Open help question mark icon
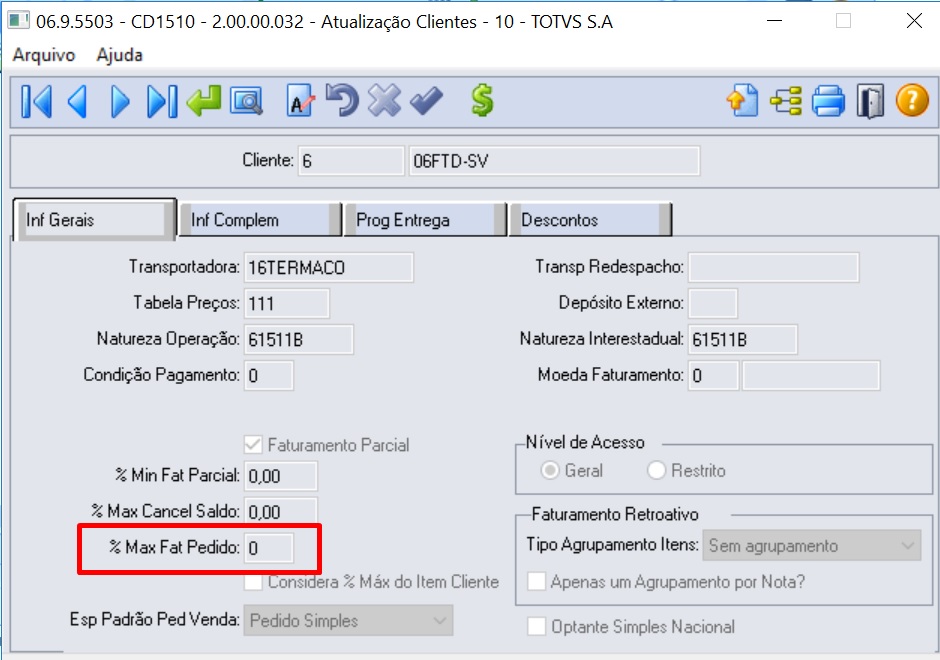The width and height of the screenshot is (940, 660). [912, 100]
